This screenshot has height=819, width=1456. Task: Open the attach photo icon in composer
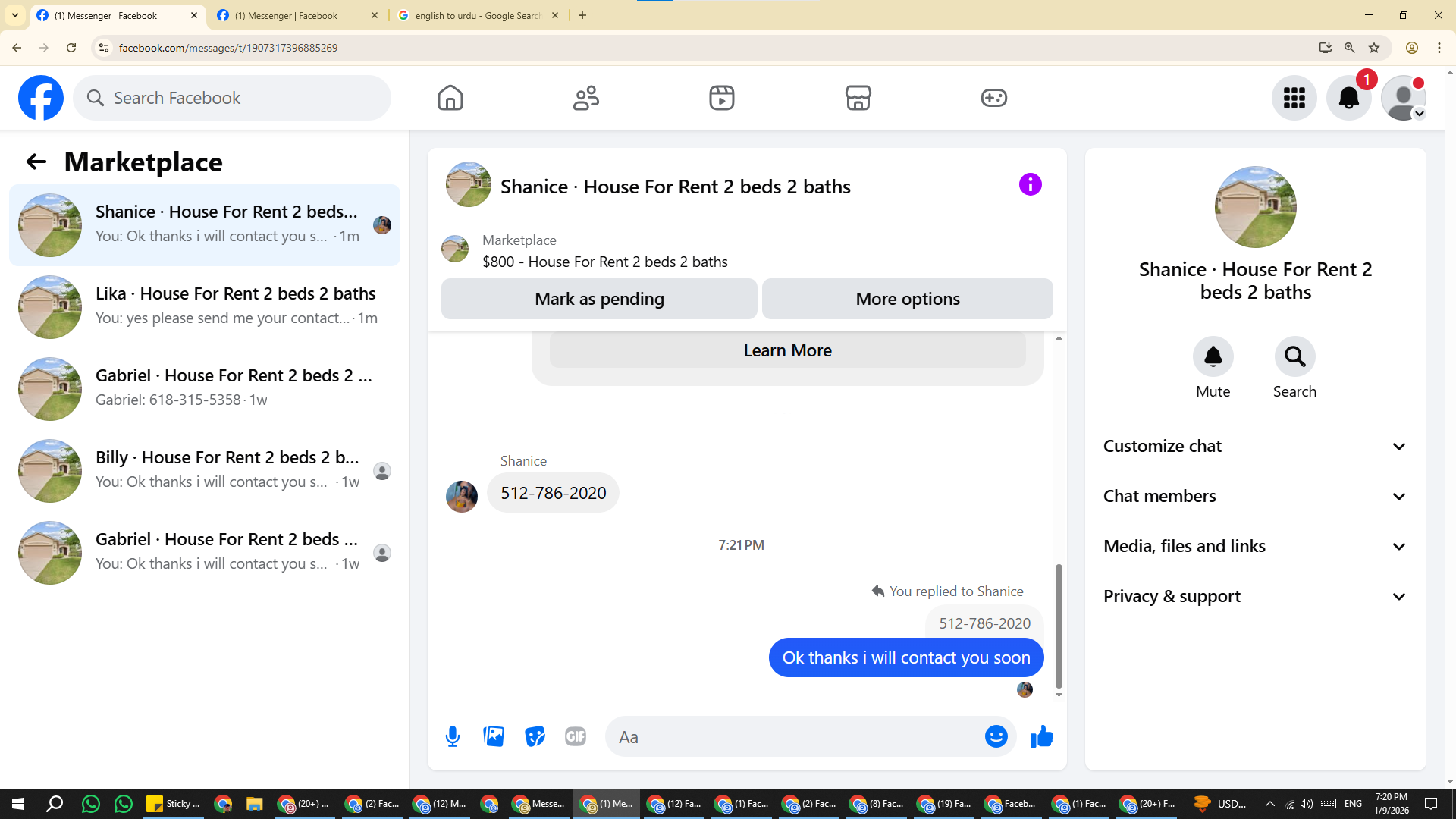[494, 736]
